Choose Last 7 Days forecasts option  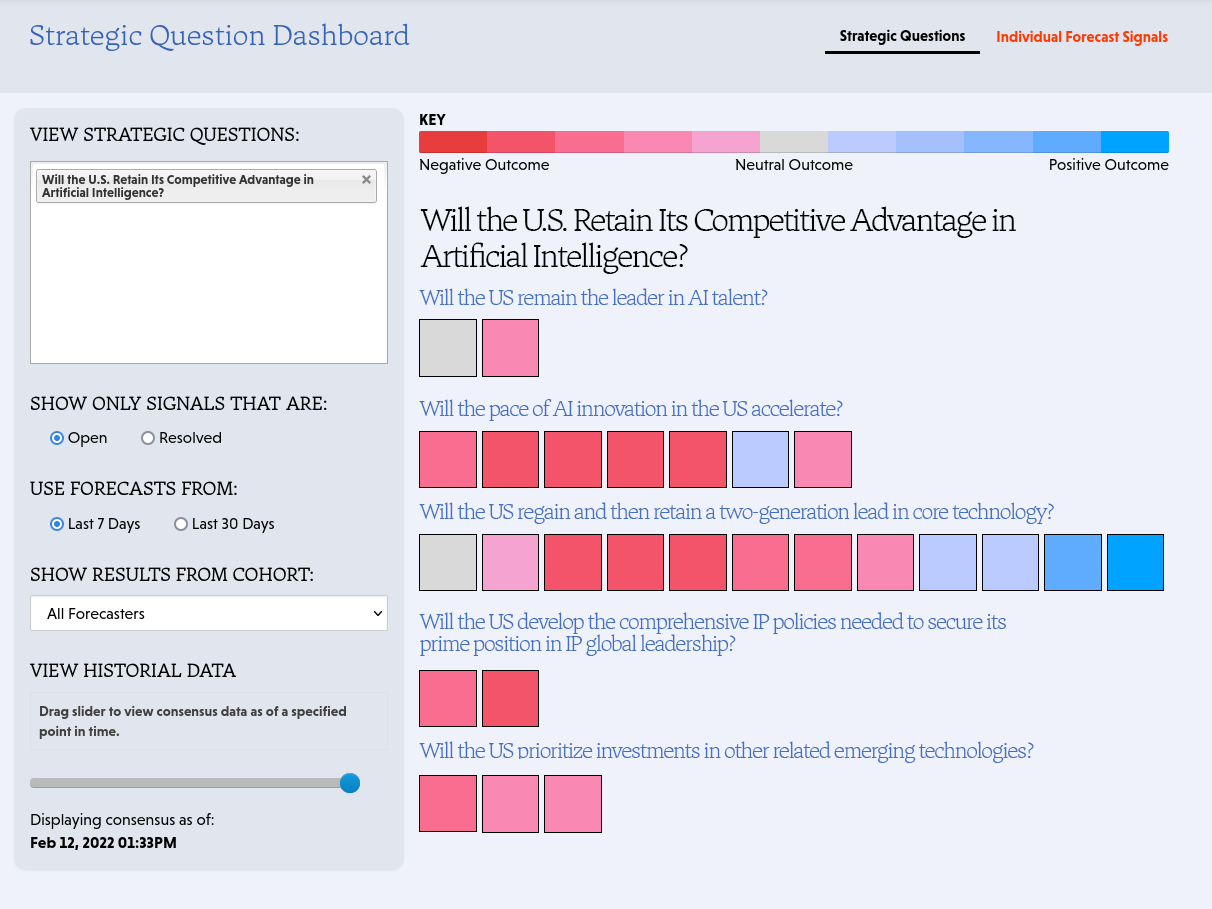tap(57, 524)
